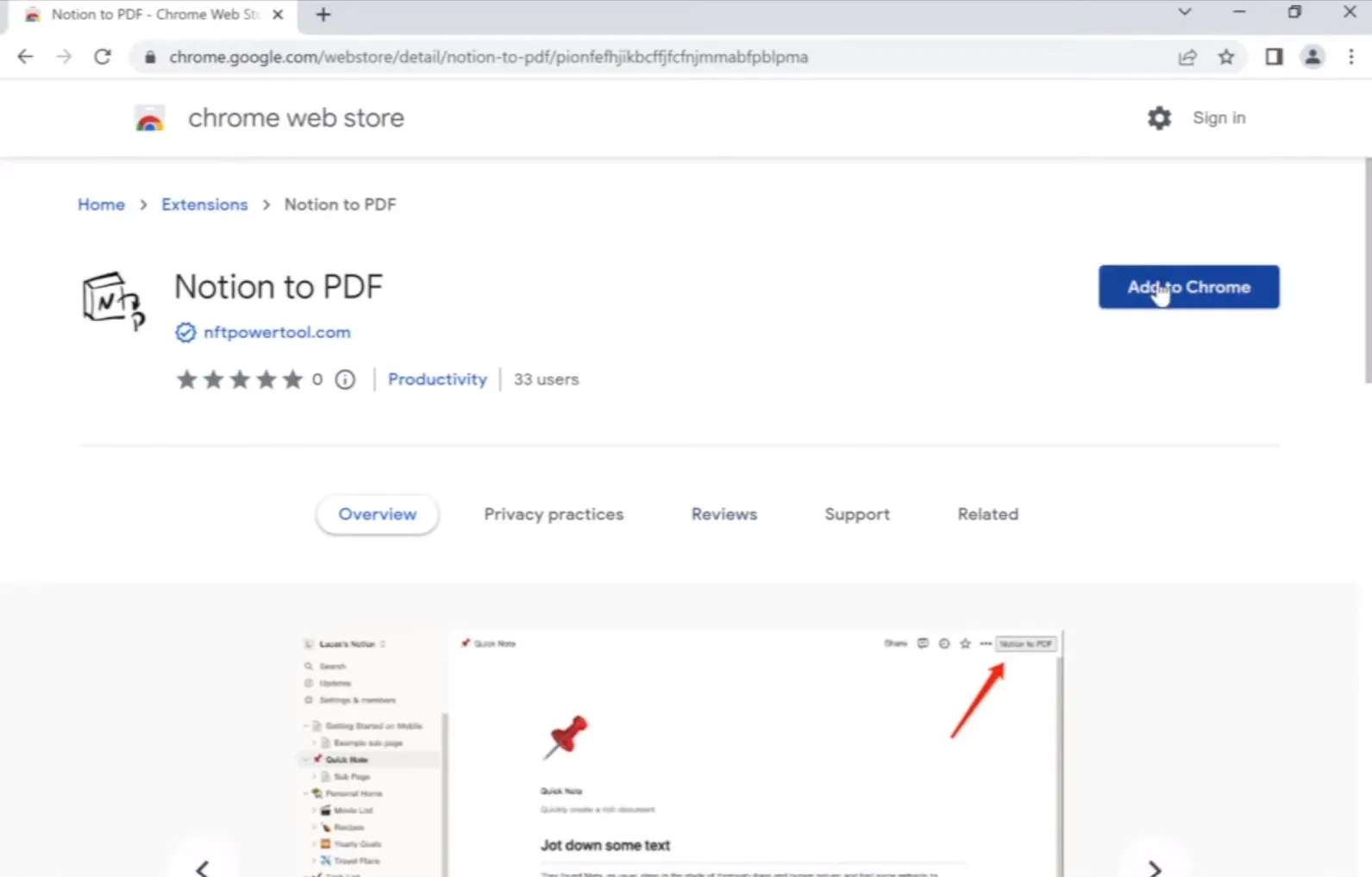Switch to the Privacy practices tab
The width and height of the screenshot is (1372, 877).
pyautogui.click(x=554, y=514)
